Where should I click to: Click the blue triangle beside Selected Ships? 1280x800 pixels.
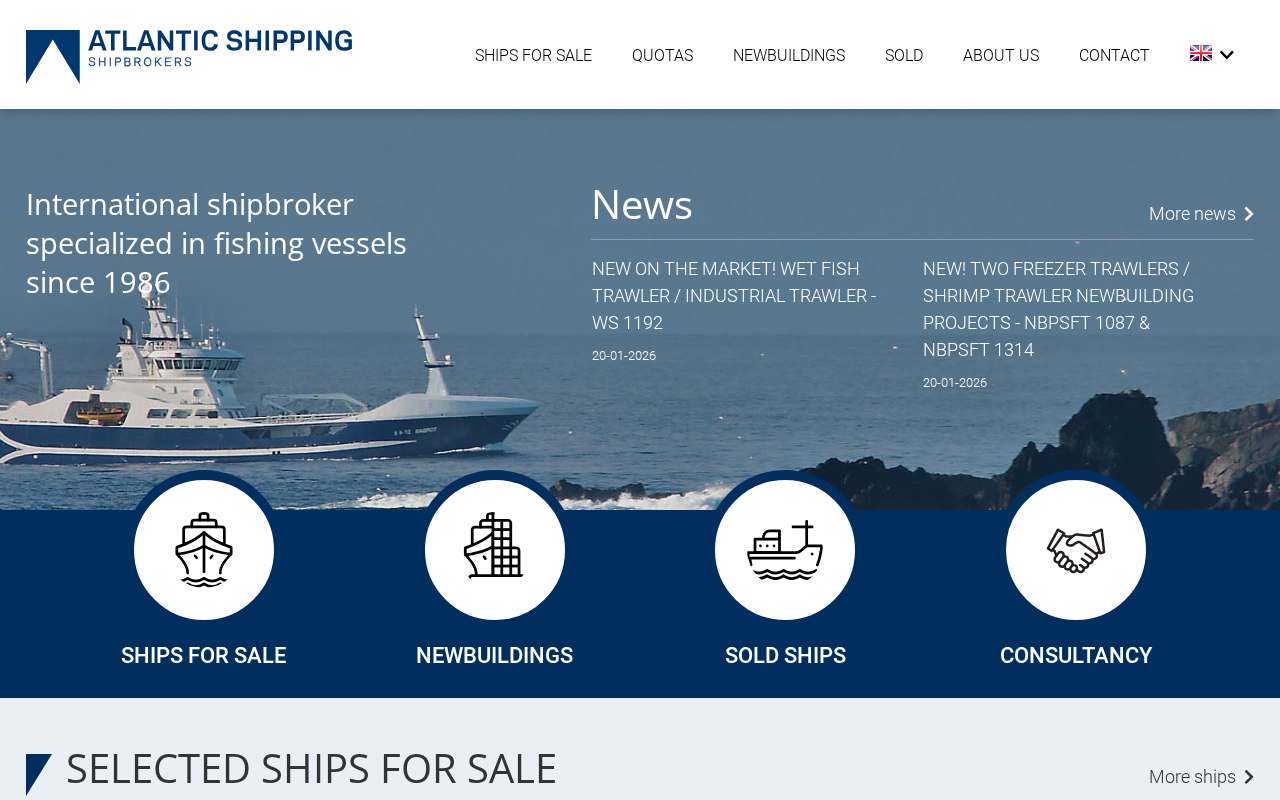click(x=39, y=774)
